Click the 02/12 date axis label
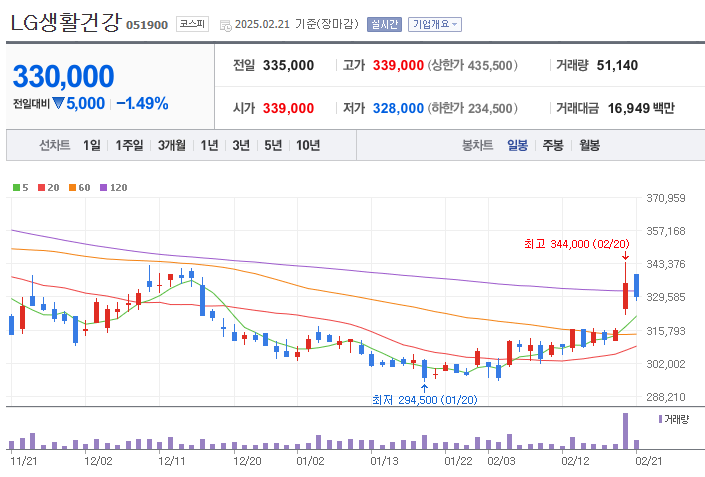Image resolution: width=705 pixels, height=477 pixels. point(575,461)
